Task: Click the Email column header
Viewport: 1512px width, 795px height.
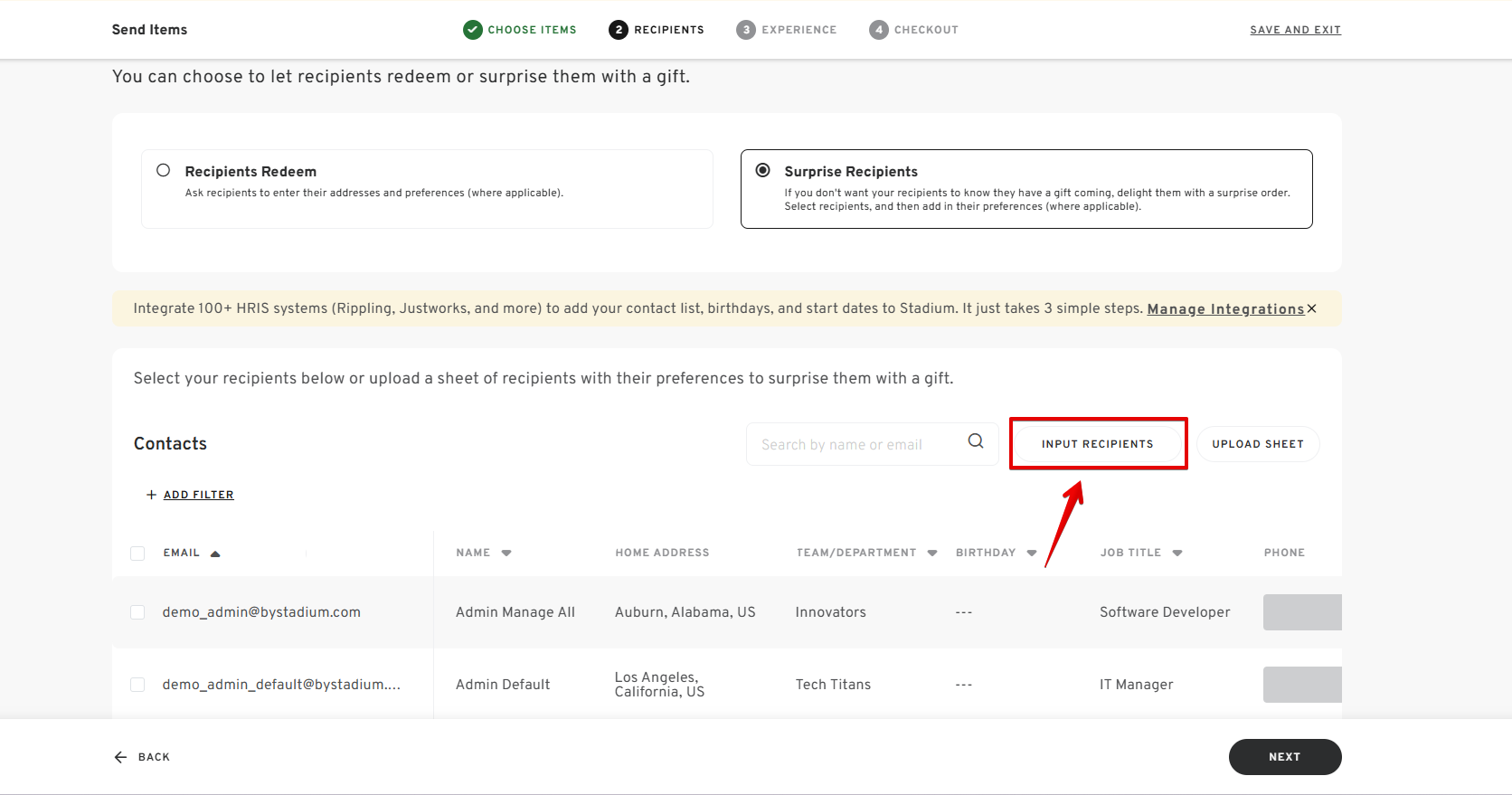Action: tap(182, 553)
